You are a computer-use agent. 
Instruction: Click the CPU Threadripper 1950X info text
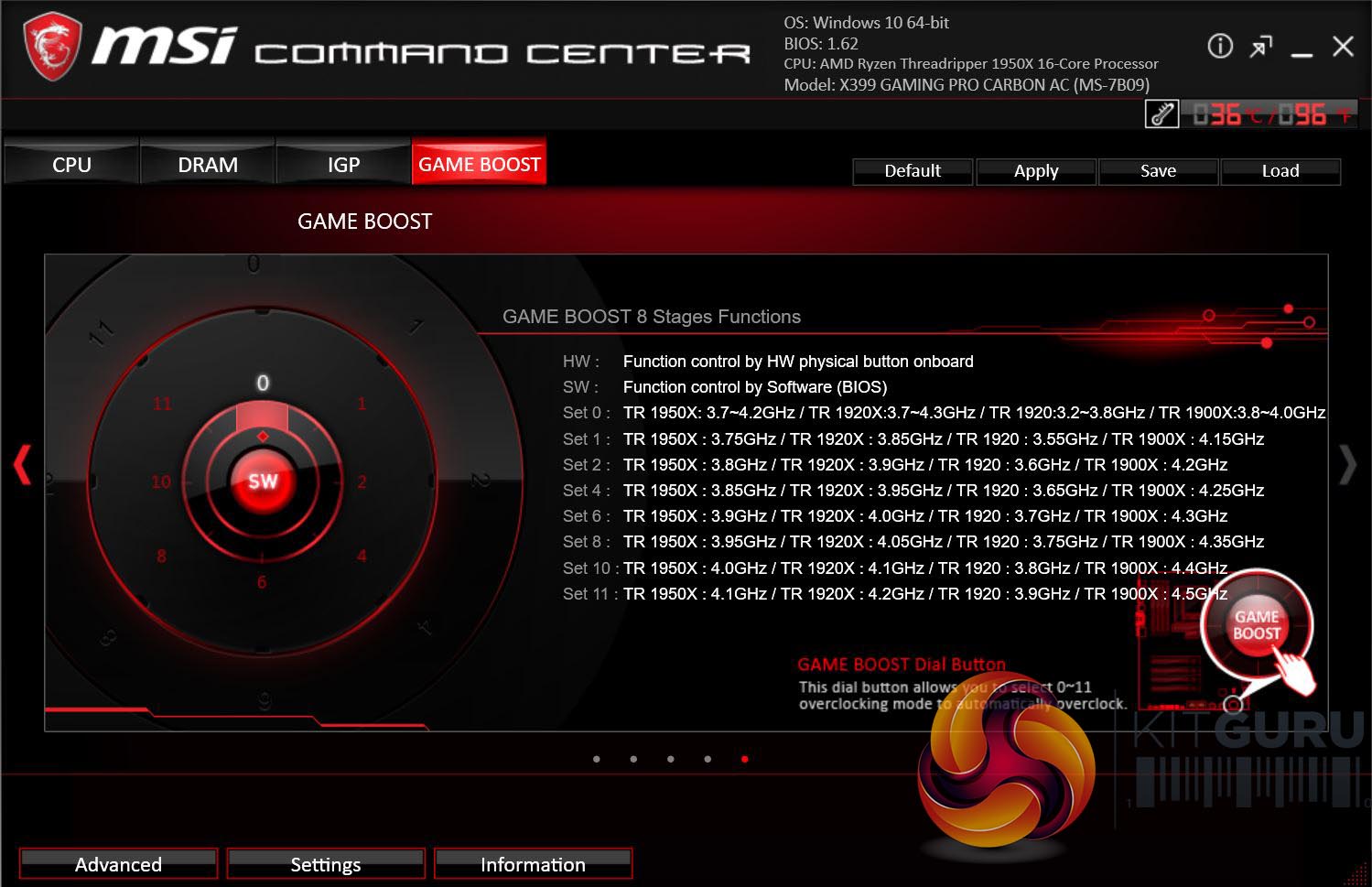coord(971,63)
